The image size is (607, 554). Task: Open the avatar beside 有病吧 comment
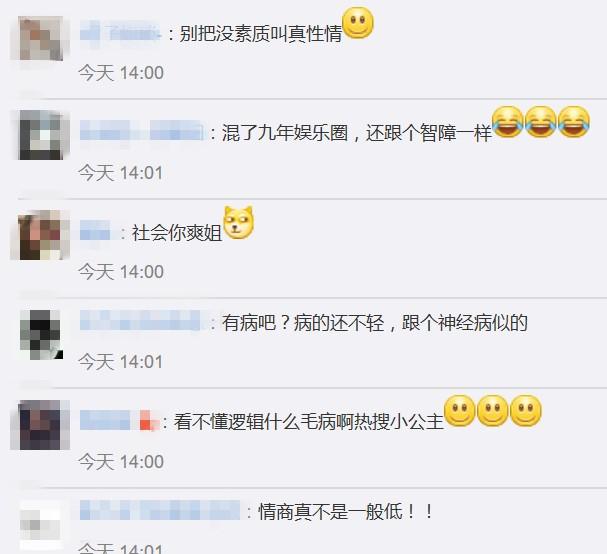[41, 334]
